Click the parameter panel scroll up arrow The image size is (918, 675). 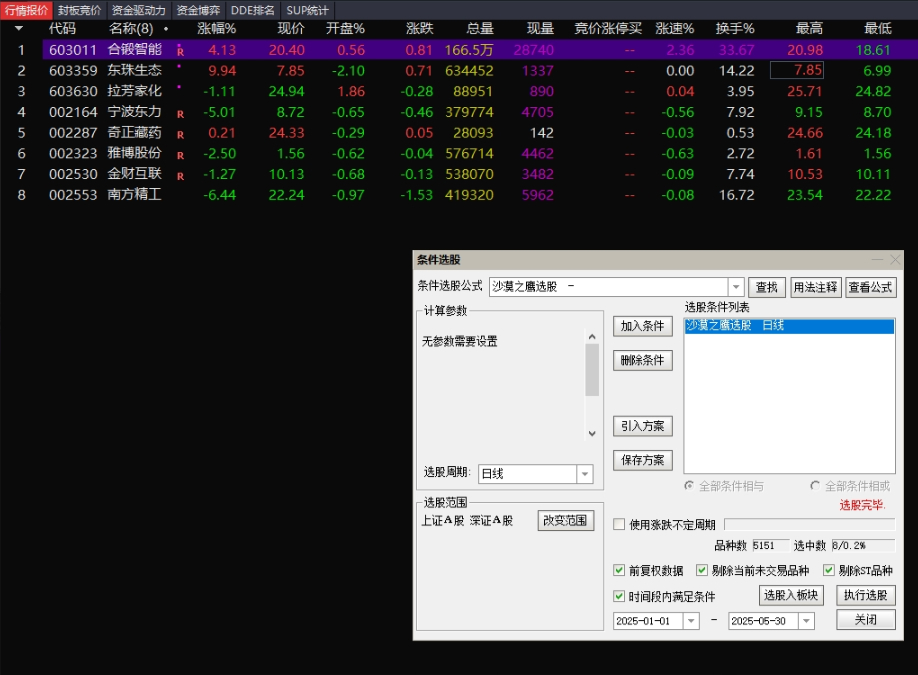(592, 337)
